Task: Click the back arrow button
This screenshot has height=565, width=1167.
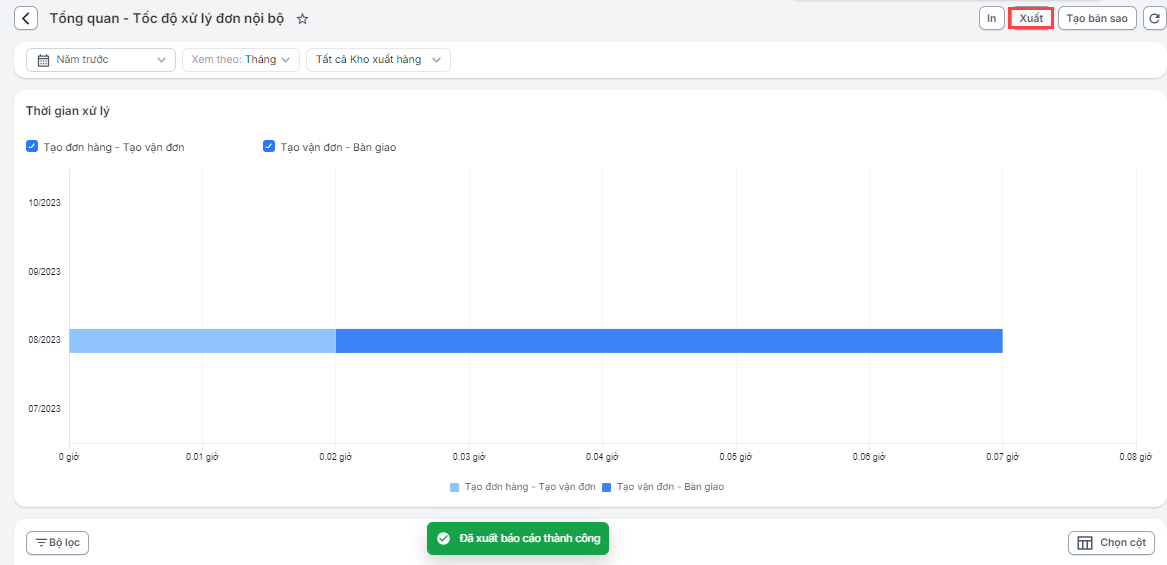Action: (x=26, y=19)
